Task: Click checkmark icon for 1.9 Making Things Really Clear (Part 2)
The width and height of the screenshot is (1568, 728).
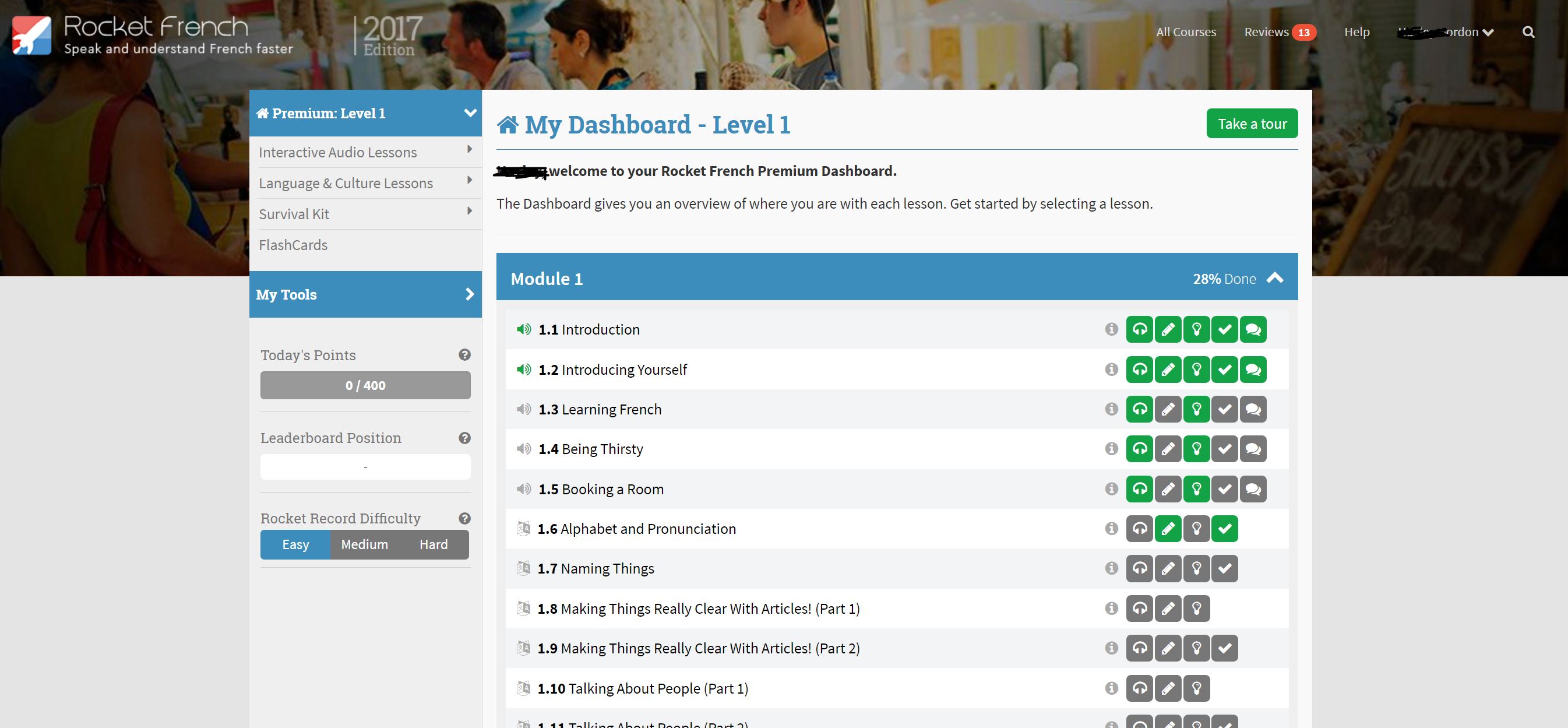Action: [1225, 648]
